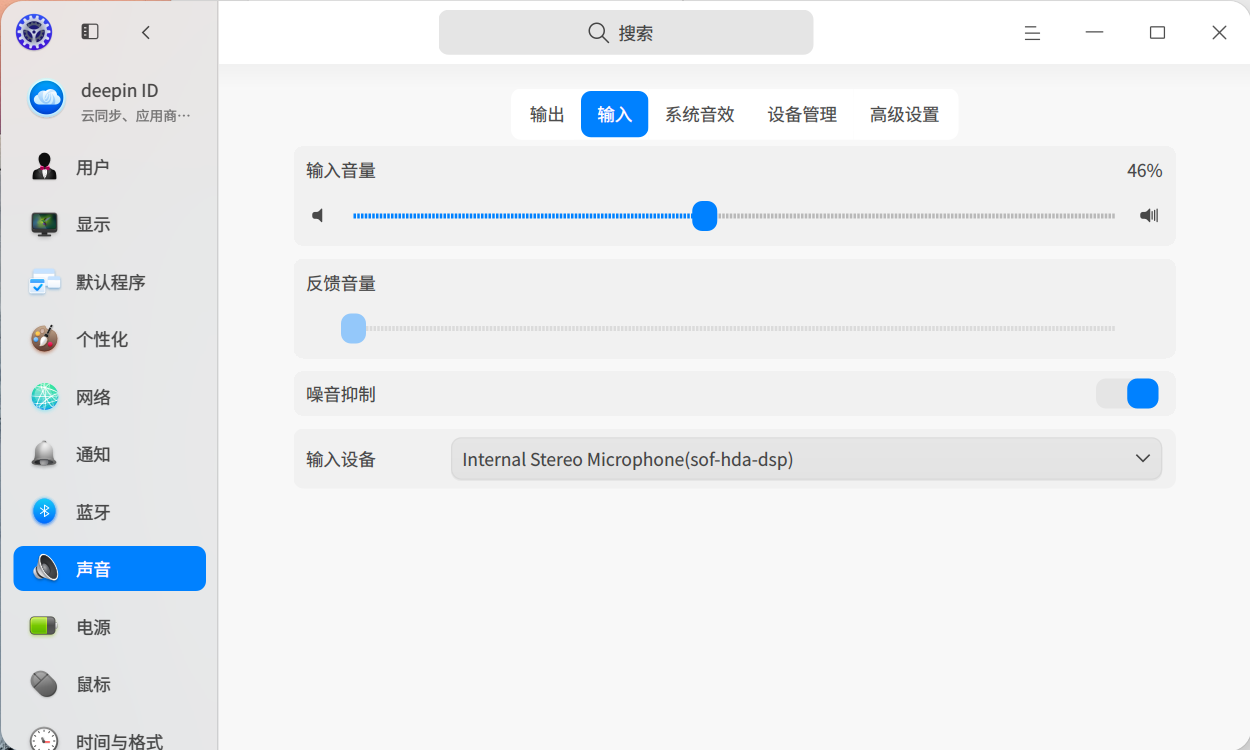Maximize the Control Center window

(1157, 33)
